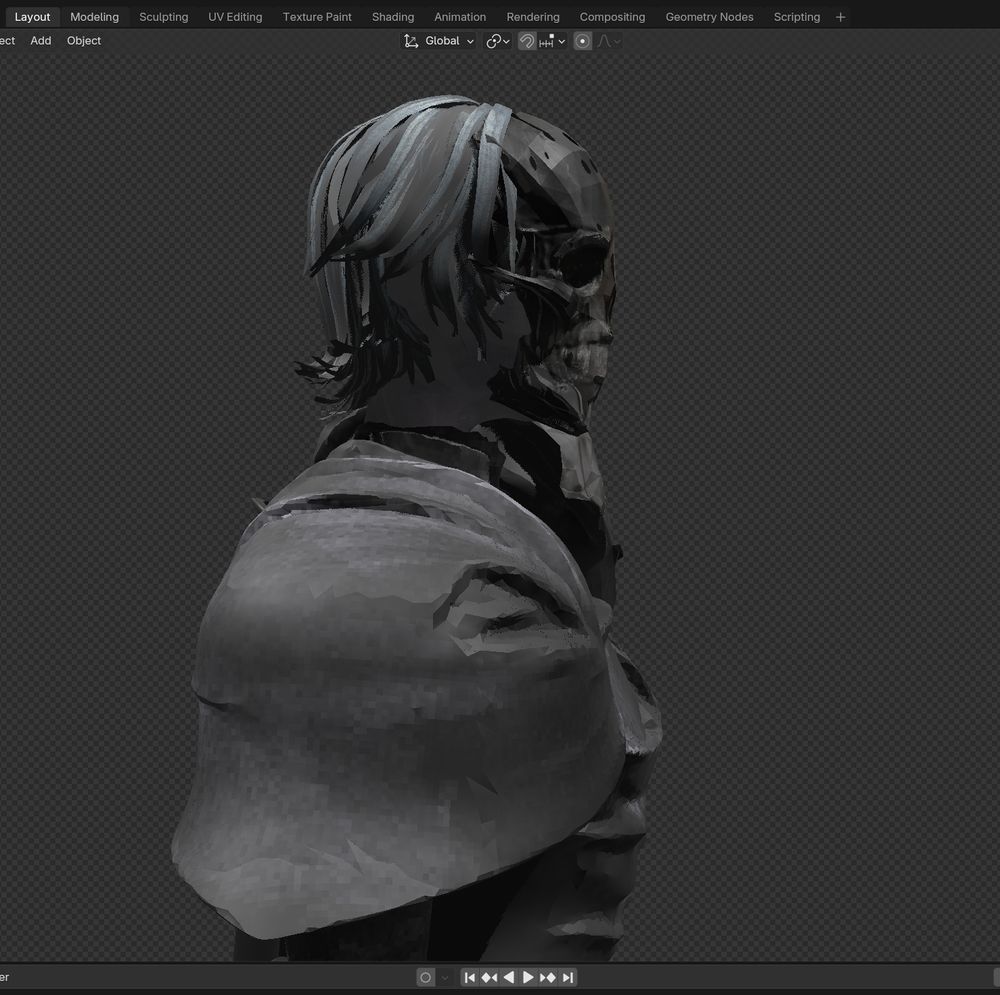Switch to the Animation workspace tab
Viewport: 1000px width, 995px height.
point(460,17)
